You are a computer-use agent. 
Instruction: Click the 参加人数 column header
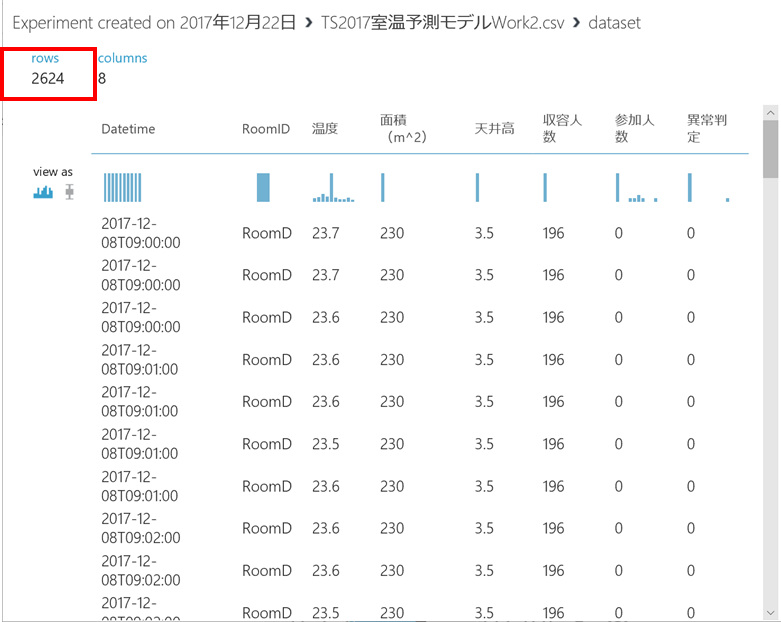click(634, 128)
